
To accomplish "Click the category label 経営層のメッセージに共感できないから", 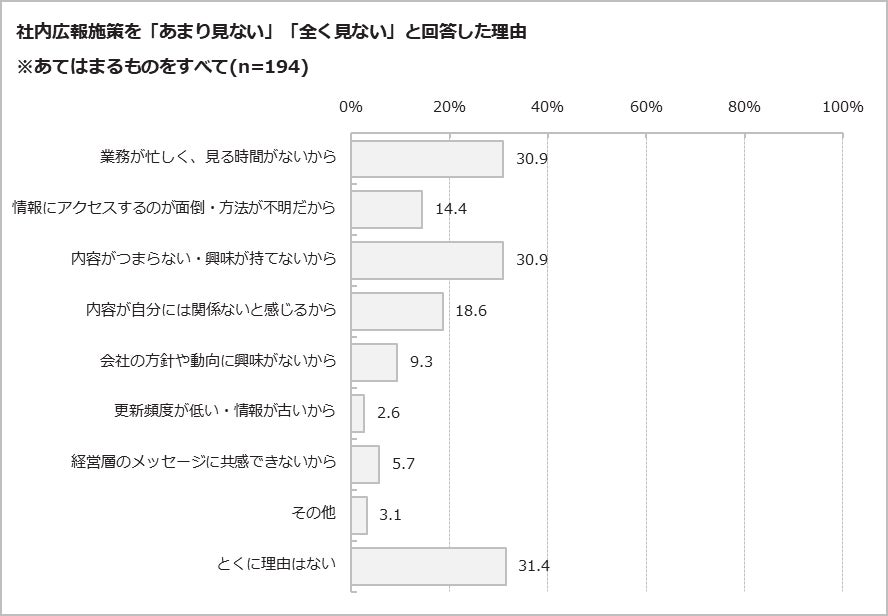I will point(203,461).
